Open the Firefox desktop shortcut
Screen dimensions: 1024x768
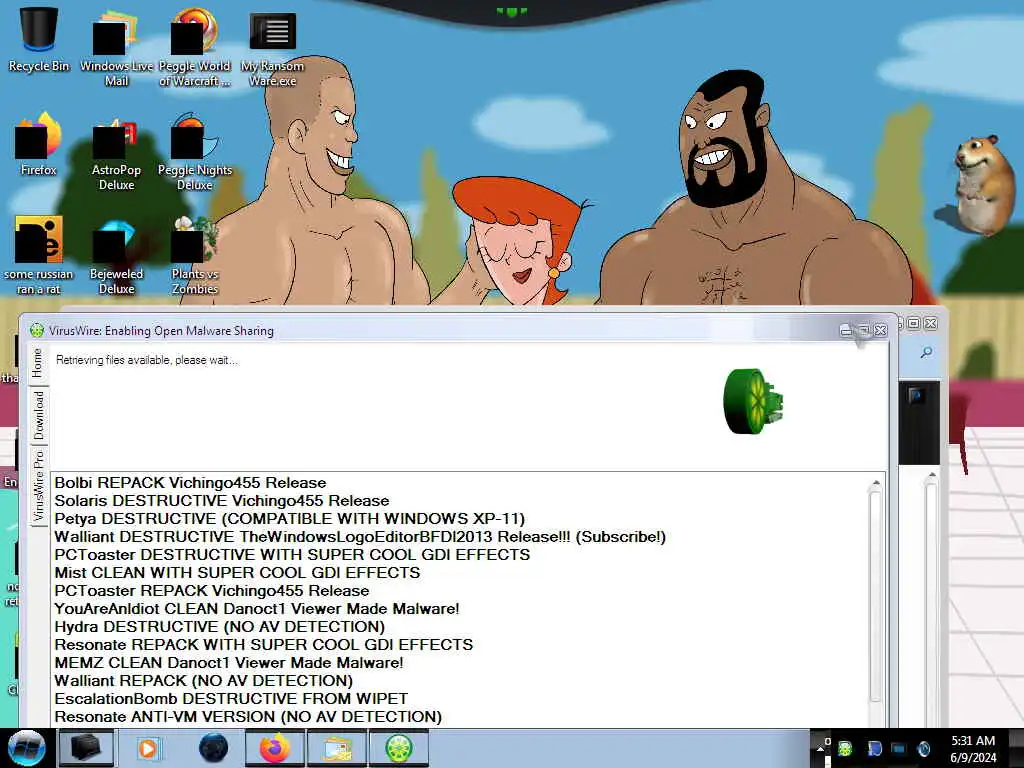(x=39, y=144)
